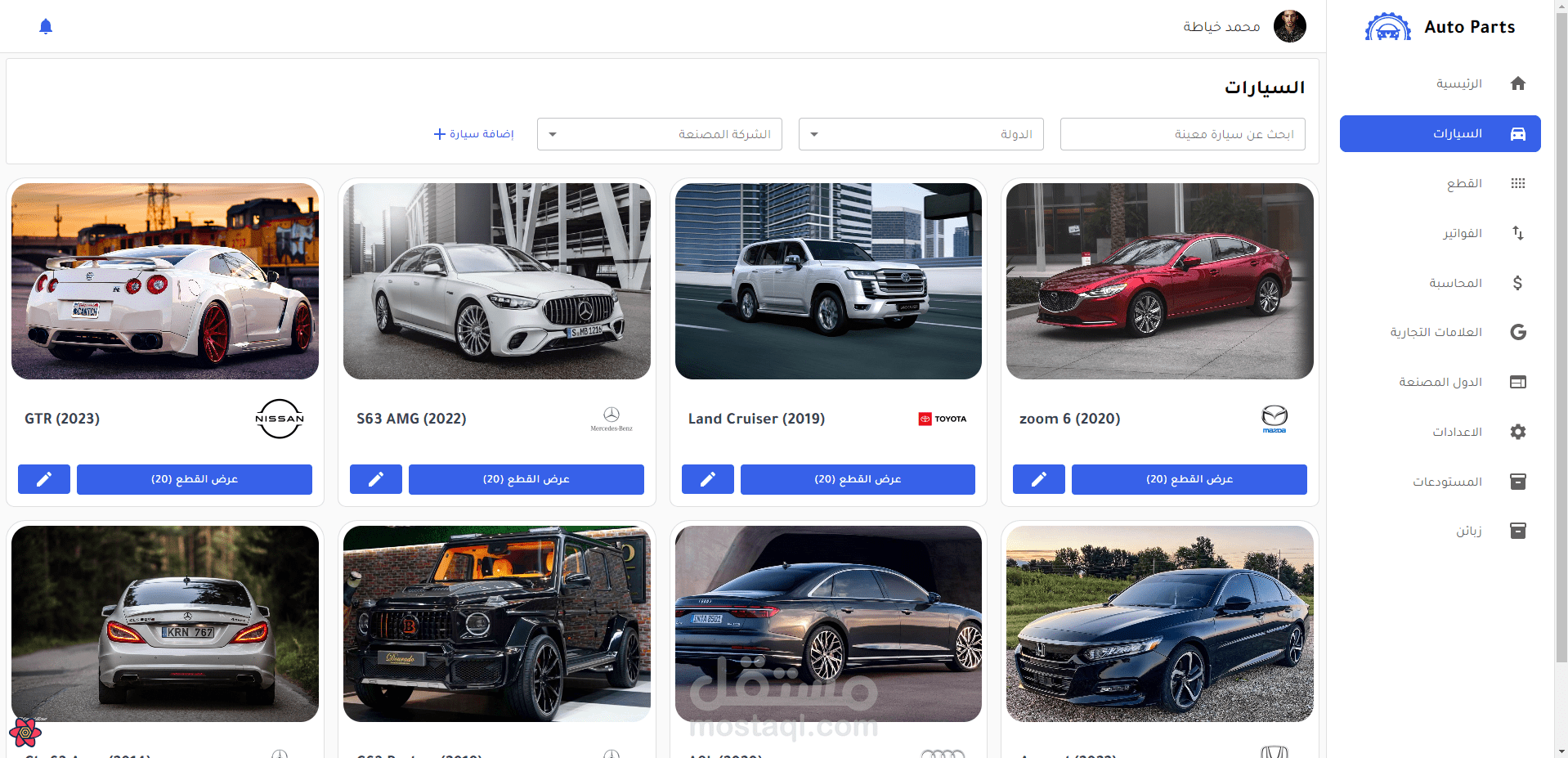Open the red Mazda 6 photo
This screenshot has width=1568, height=758.
point(1160,281)
